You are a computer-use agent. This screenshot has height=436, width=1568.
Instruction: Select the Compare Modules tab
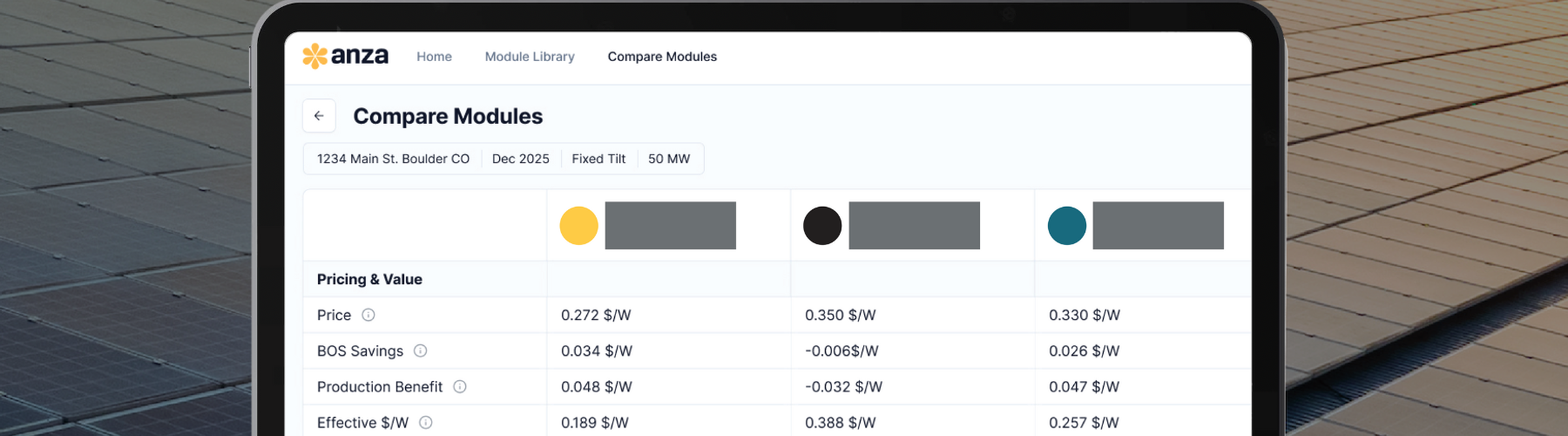[x=662, y=57]
